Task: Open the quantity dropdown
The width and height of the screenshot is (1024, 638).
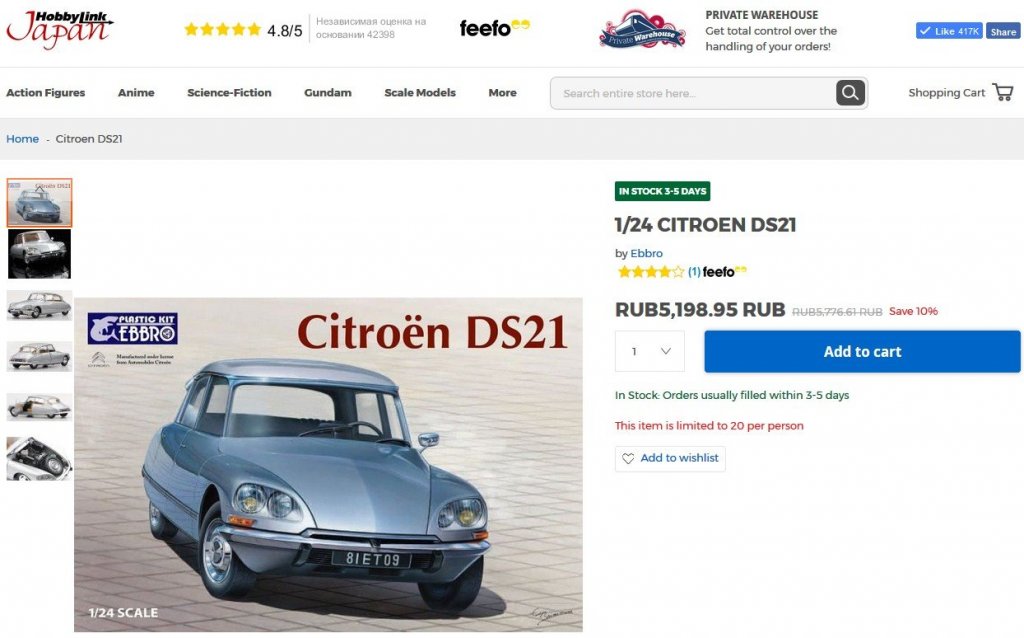Action: [650, 351]
